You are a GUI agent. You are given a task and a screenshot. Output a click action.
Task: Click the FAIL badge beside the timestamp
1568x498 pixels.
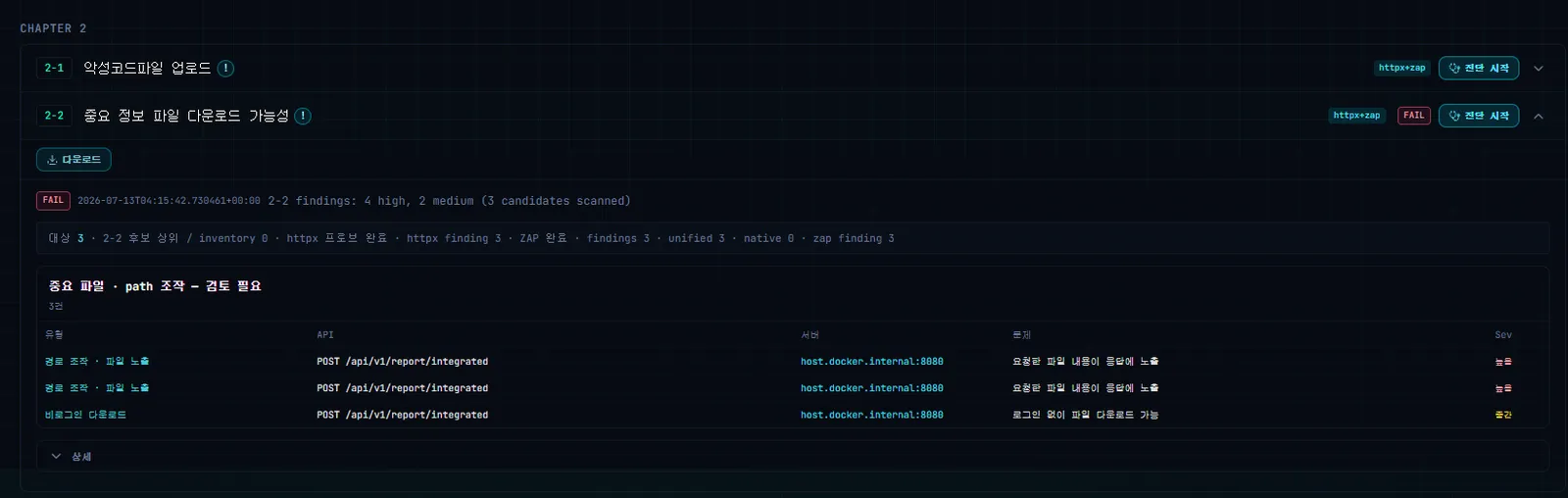(53, 200)
